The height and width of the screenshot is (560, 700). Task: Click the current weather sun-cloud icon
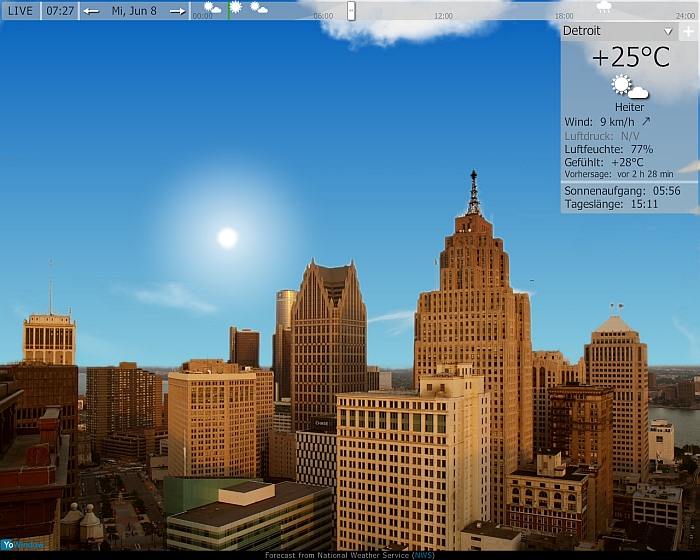click(629, 87)
